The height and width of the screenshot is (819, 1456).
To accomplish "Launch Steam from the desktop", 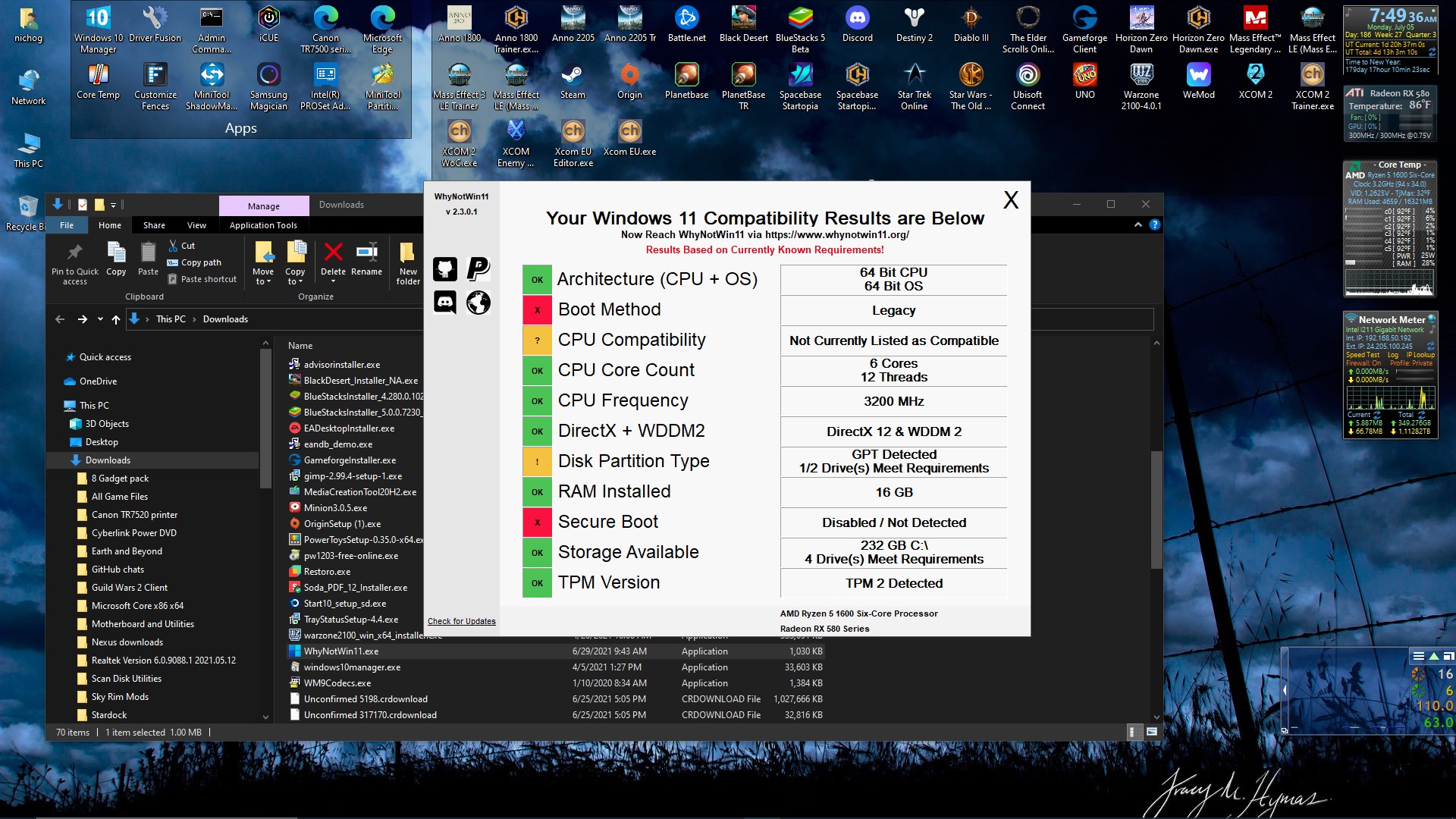I will pyautogui.click(x=573, y=80).
